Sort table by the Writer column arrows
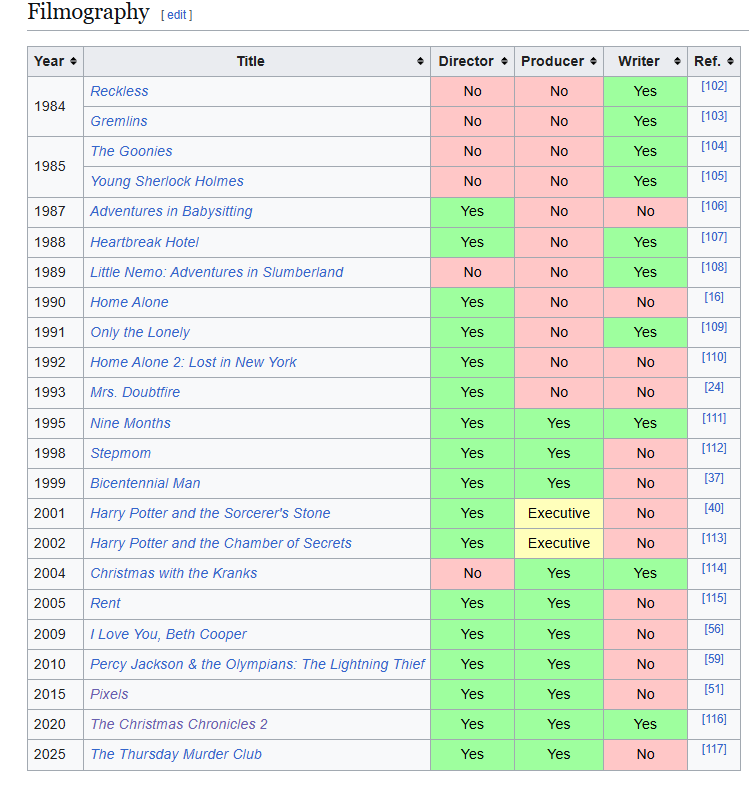The width and height of the screenshot is (749, 785). [x=677, y=61]
